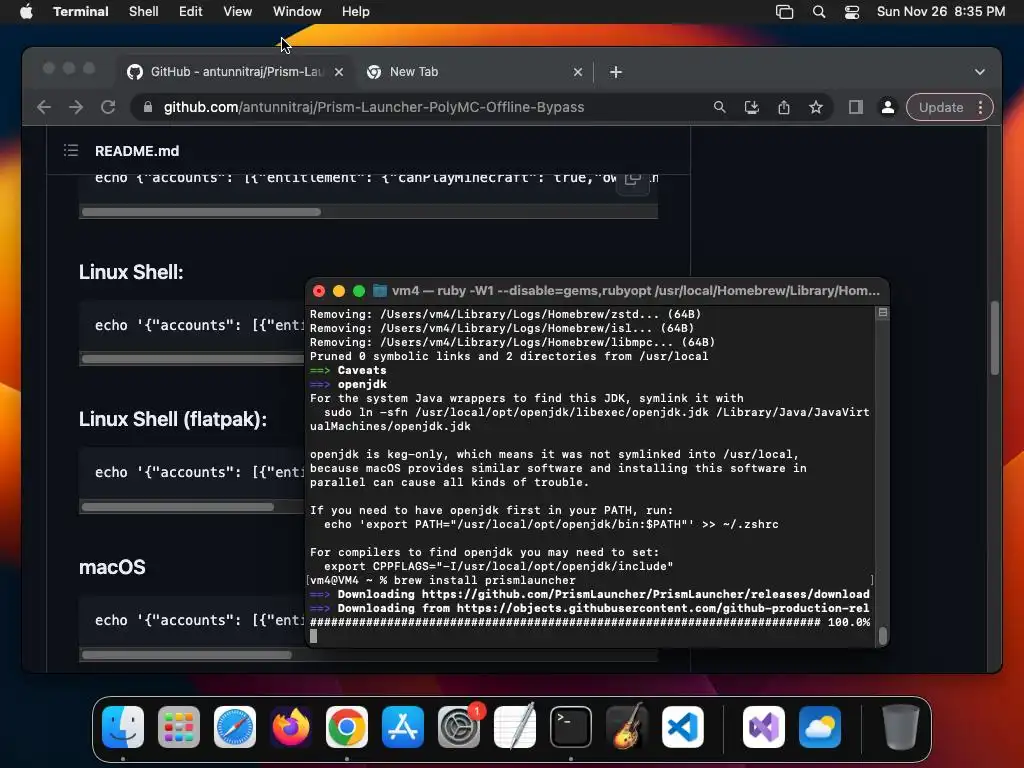Click the Chrome Update button
1024x768 pixels.
[941, 107]
